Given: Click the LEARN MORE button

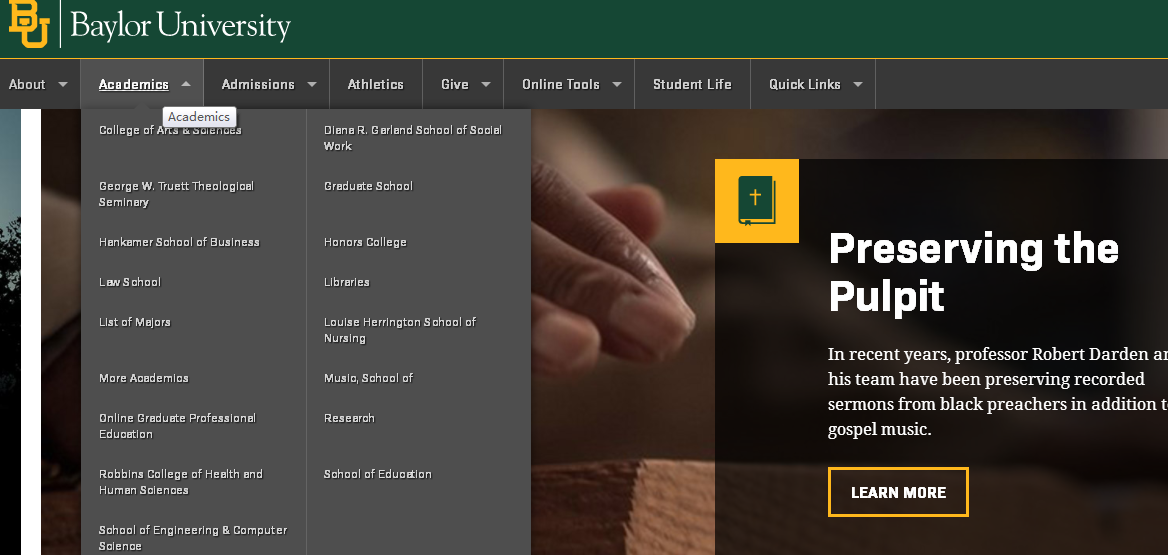Looking at the screenshot, I should tap(898, 492).
